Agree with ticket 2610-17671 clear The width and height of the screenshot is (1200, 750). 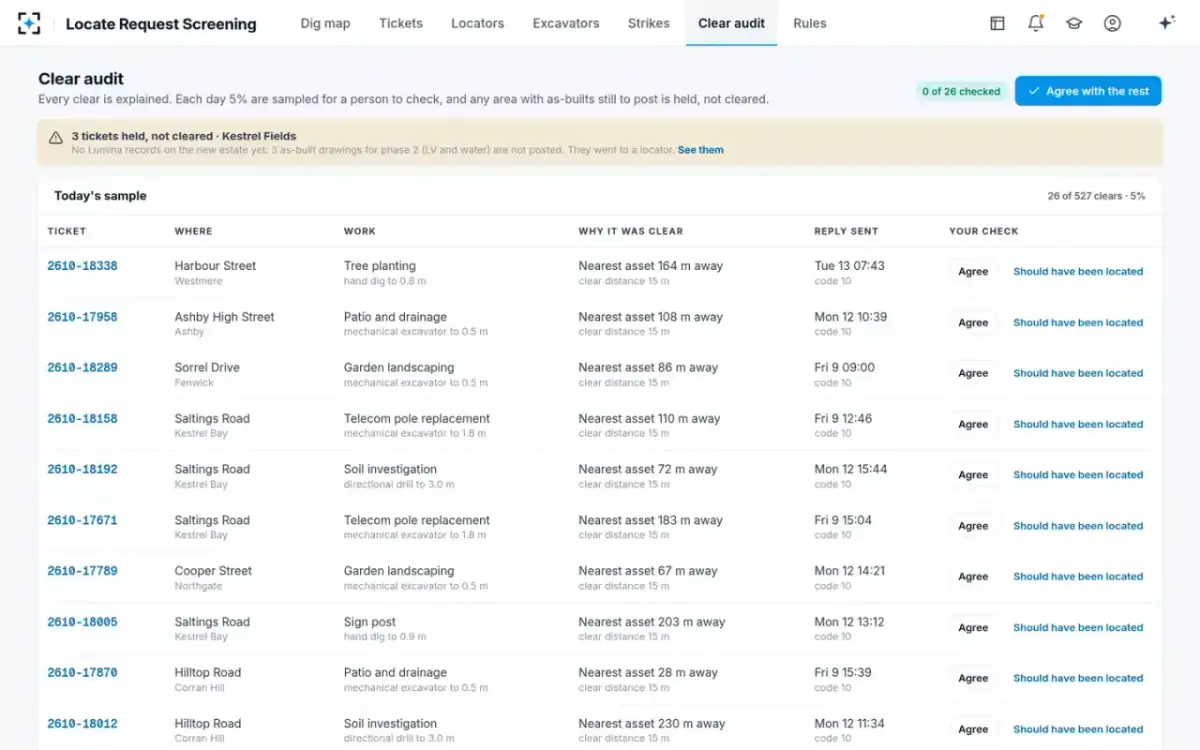point(973,526)
